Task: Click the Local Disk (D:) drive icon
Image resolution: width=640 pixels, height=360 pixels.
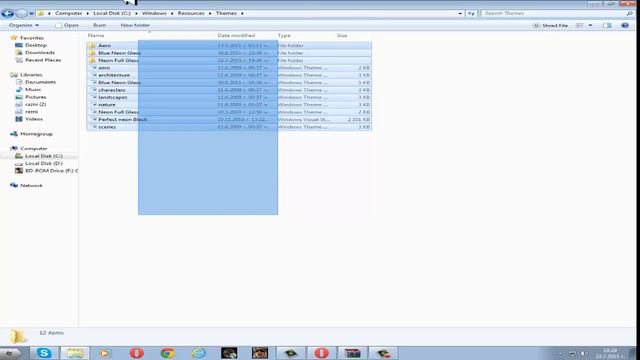Action: point(19,163)
